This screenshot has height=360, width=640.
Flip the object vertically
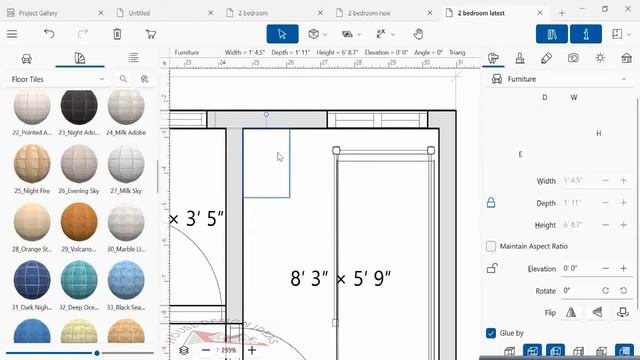coord(597,313)
